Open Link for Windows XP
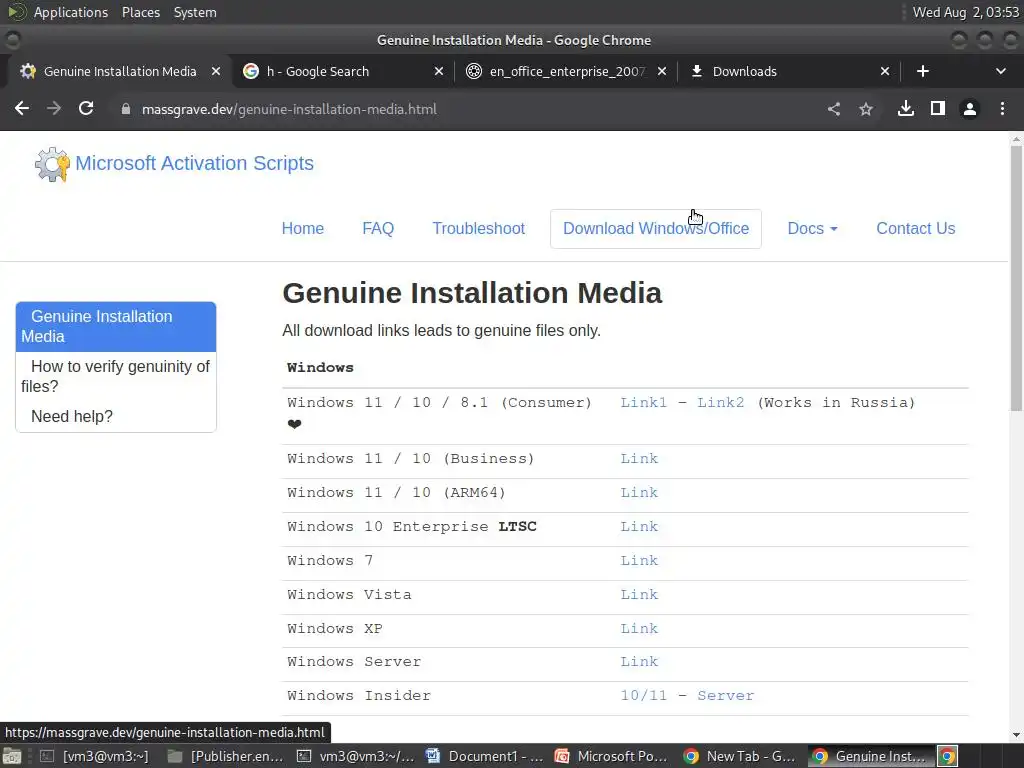This screenshot has height=768, width=1024. (x=639, y=628)
